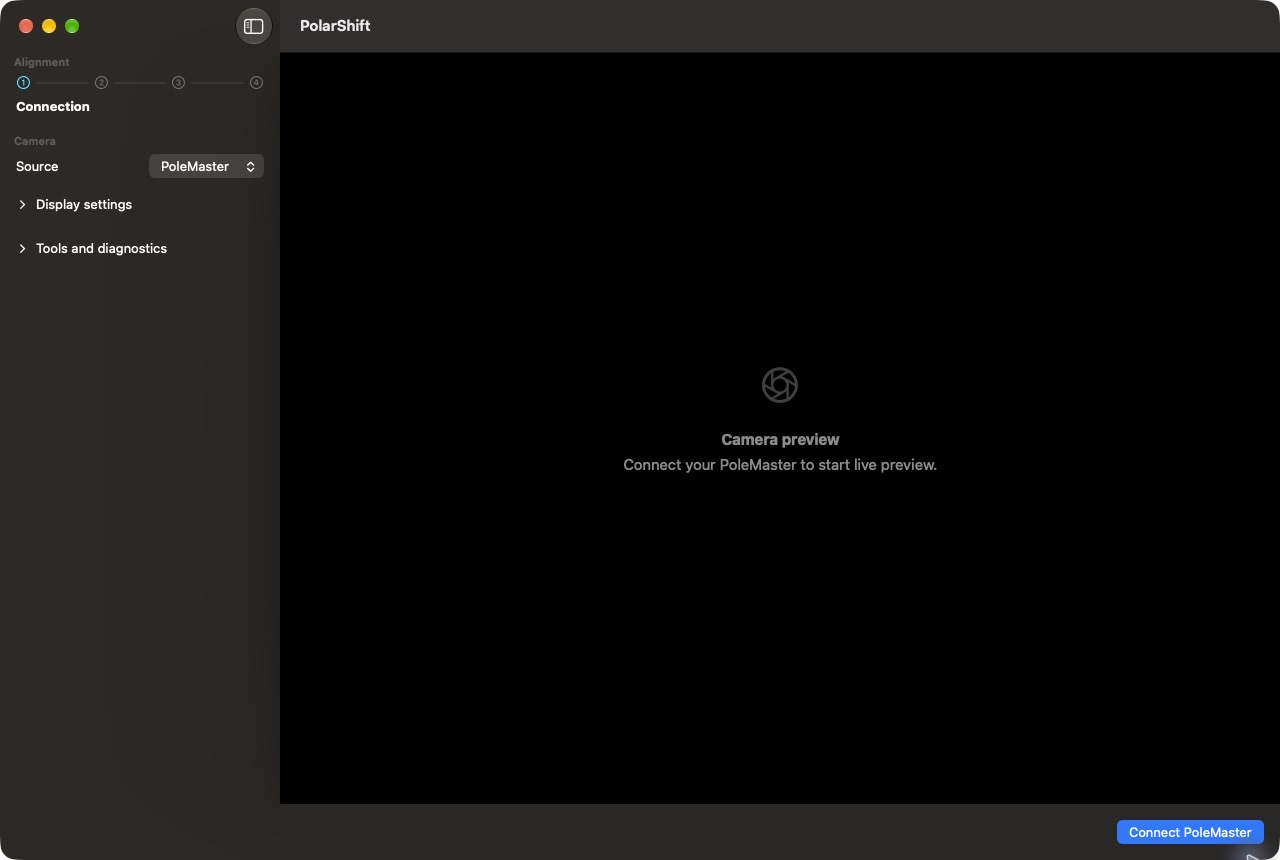Click the Camera preview heading

coord(780,439)
